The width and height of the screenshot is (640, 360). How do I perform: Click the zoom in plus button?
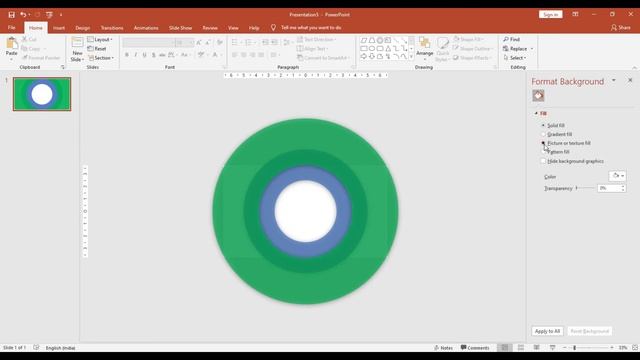pos(612,348)
